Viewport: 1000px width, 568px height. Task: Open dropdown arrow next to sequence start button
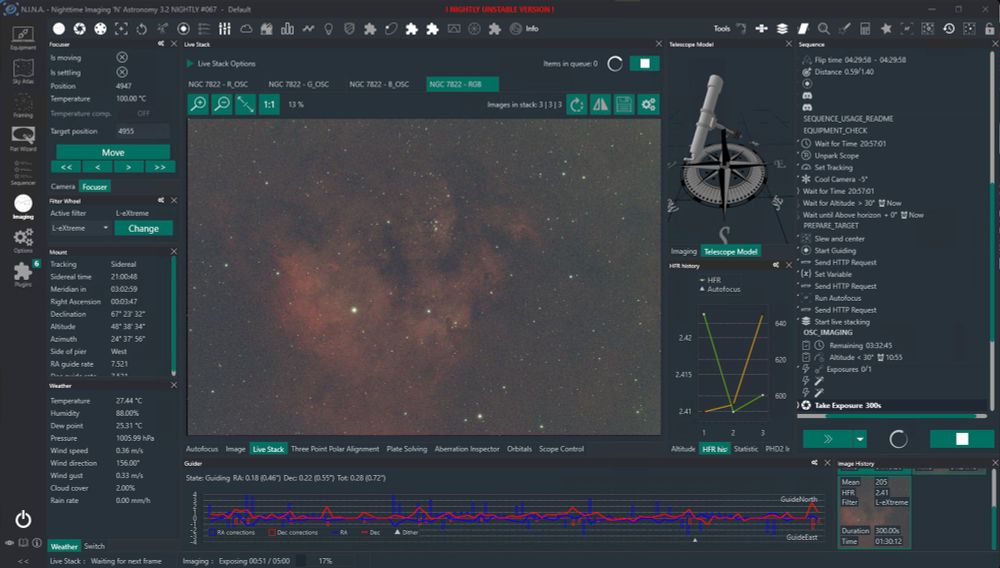point(860,439)
